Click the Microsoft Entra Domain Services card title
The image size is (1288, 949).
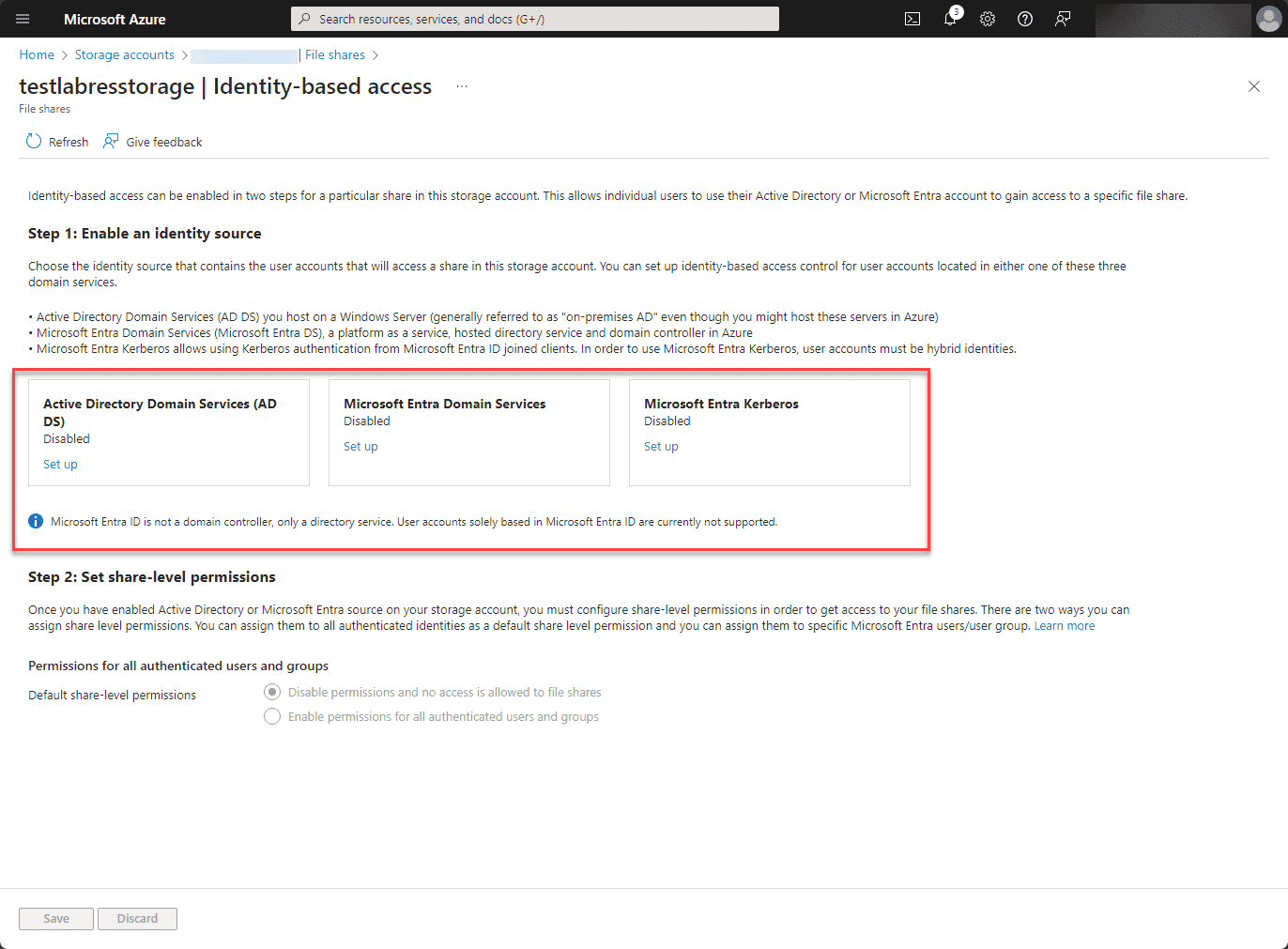click(444, 404)
